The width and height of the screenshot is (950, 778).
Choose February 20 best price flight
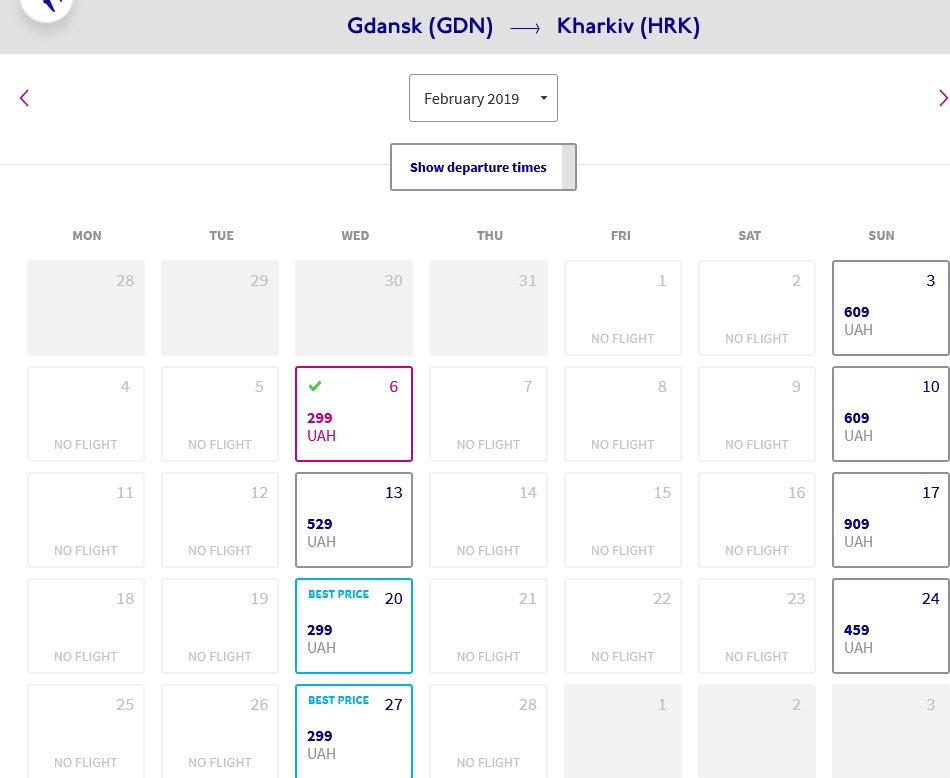(x=354, y=626)
